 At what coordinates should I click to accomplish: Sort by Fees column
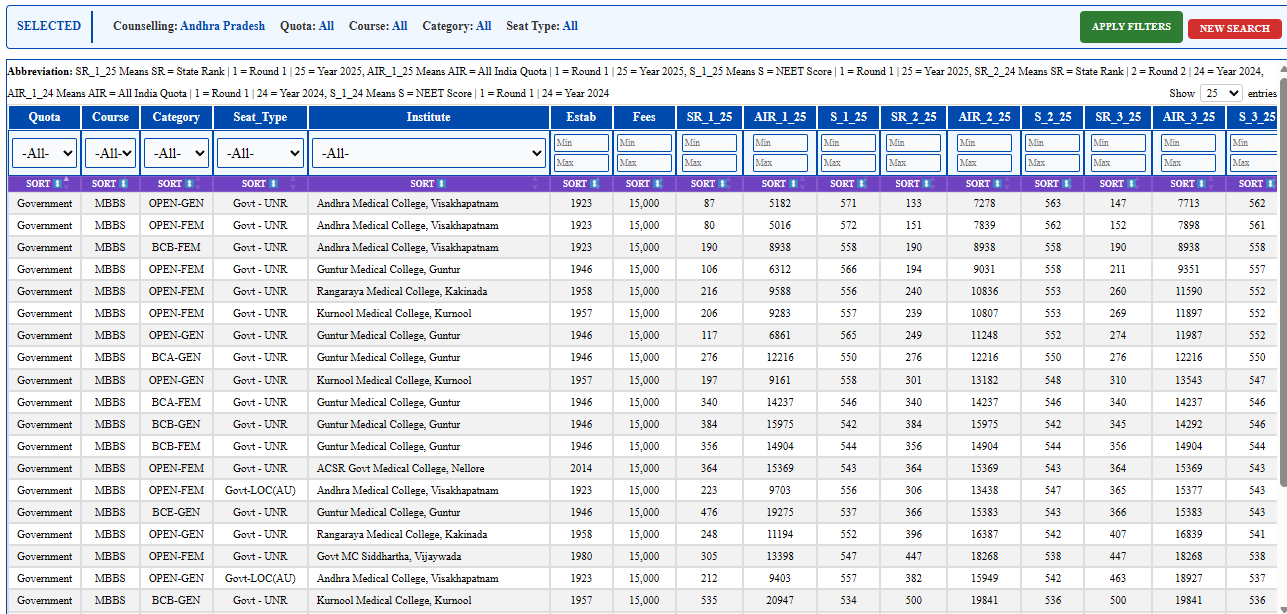pos(644,184)
